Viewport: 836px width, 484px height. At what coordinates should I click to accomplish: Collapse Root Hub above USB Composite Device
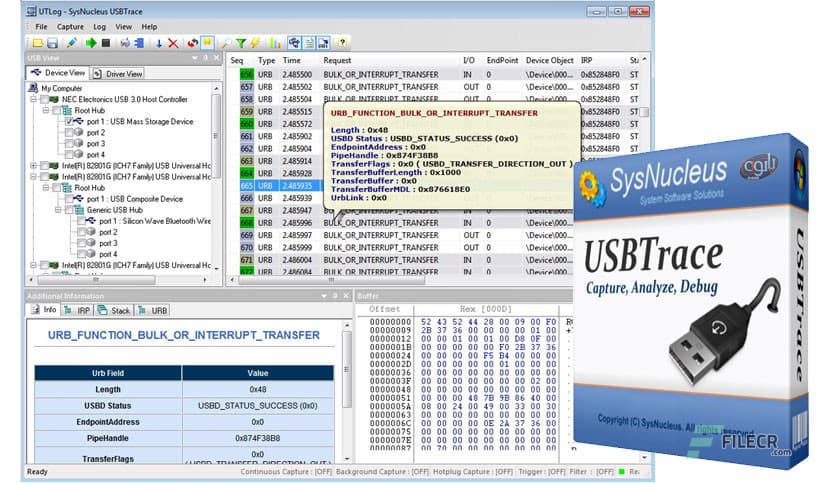45,188
